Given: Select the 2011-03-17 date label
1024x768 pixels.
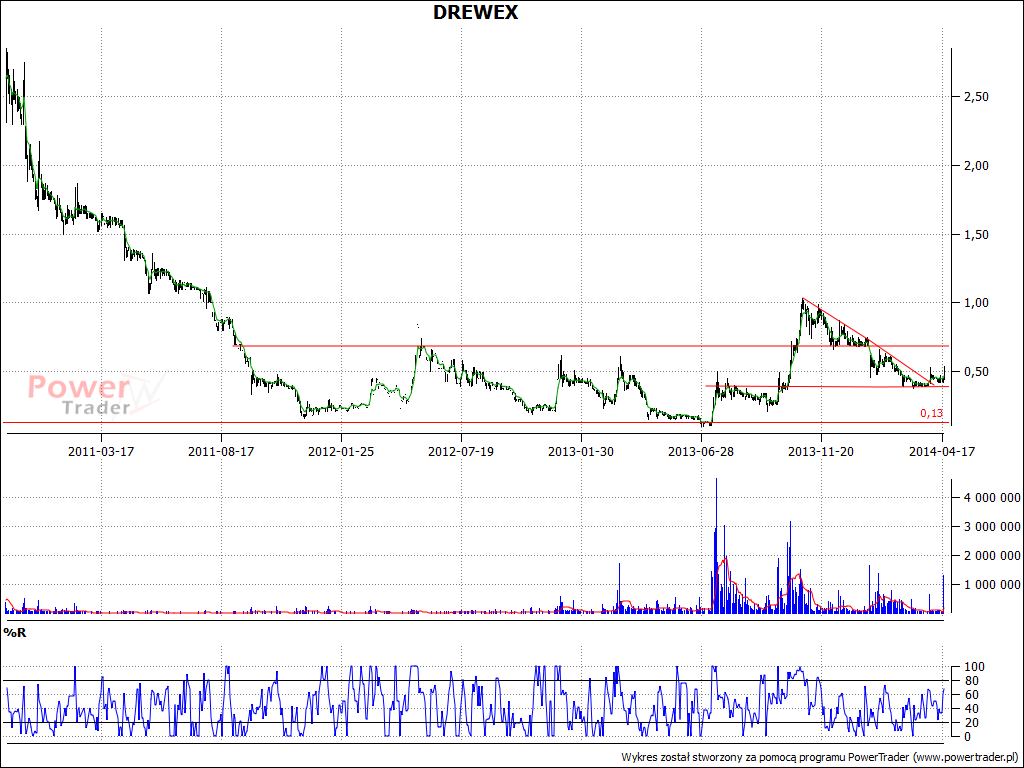Looking at the screenshot, I should (x=101, y=451).
